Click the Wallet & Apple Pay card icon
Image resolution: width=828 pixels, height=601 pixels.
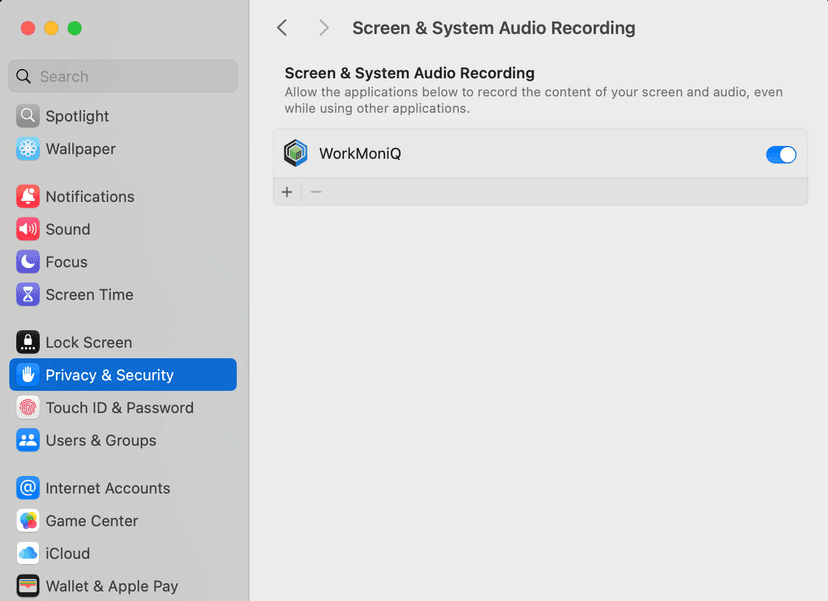pos(27,586)
